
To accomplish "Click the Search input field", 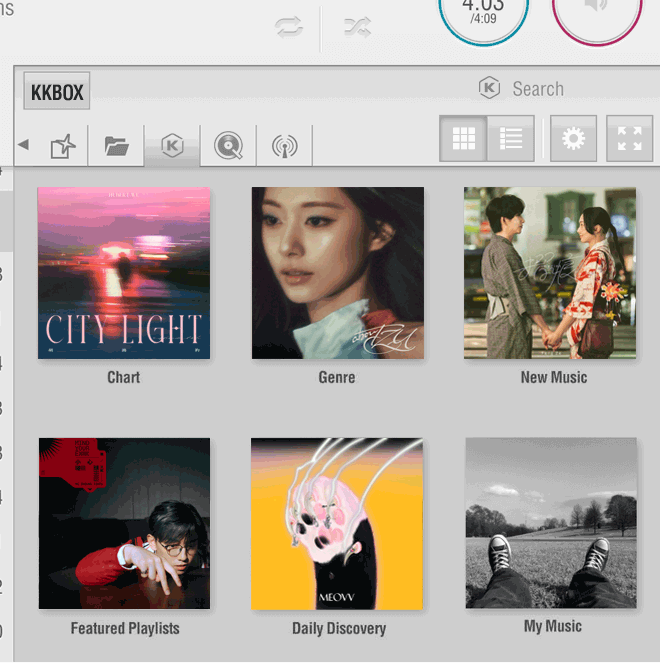I will click(x=560, y=89).
